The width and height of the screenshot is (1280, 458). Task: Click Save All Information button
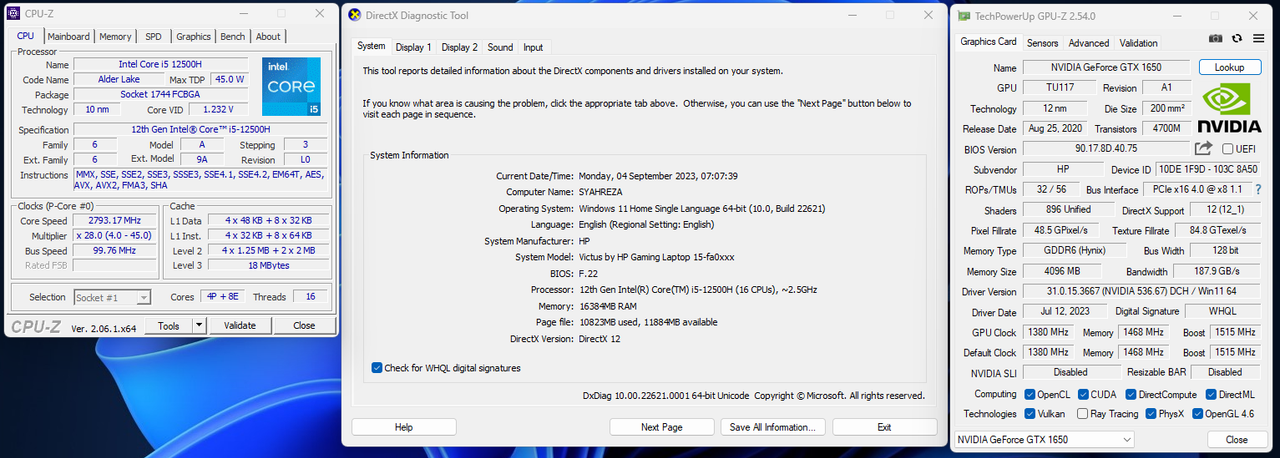[773, 427]
